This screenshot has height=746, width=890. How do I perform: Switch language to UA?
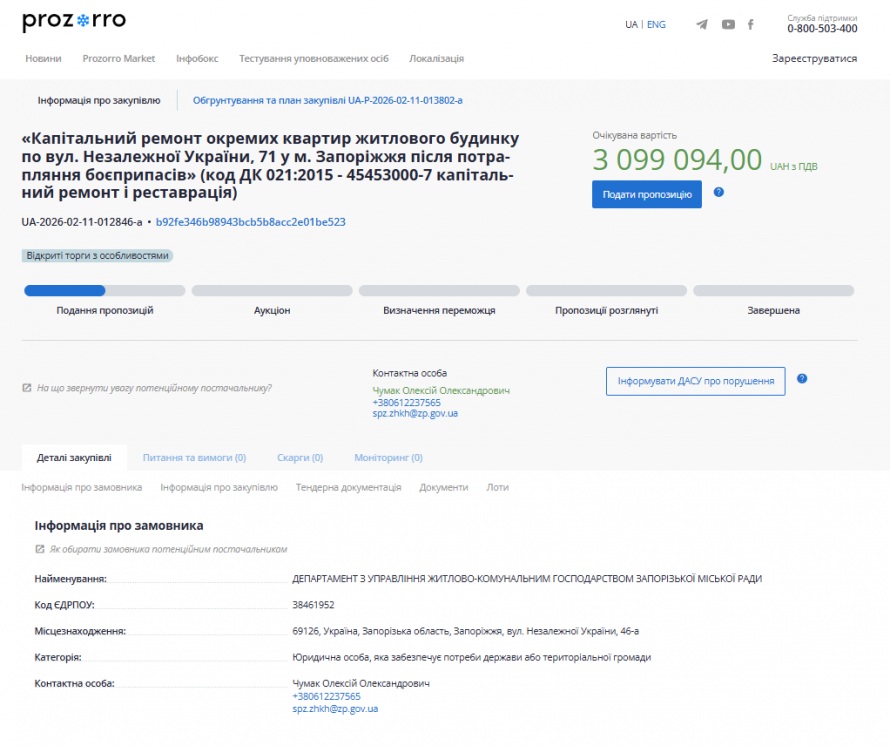[x=631, y=25]
